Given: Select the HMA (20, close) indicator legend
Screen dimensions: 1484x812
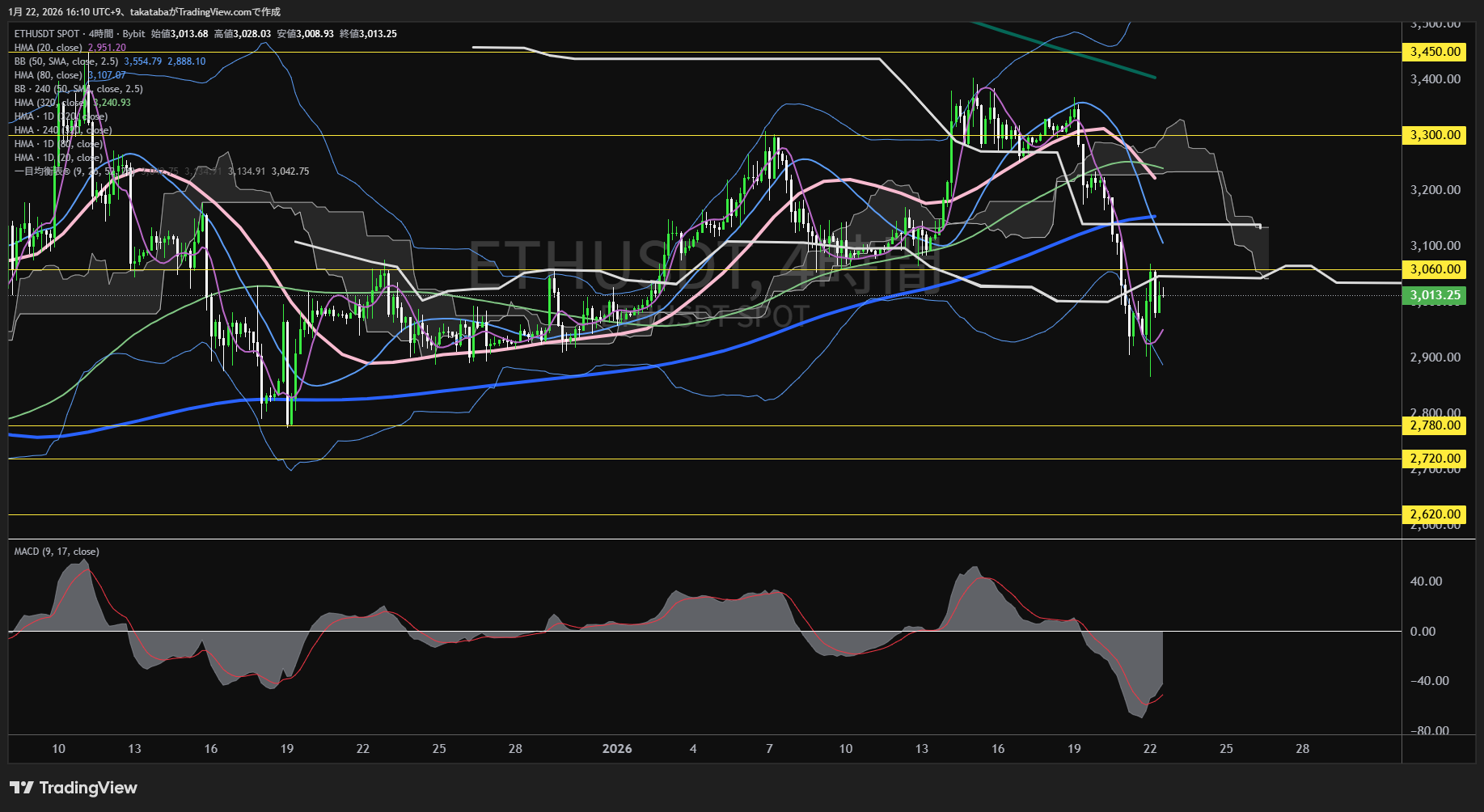Looking at the screenshot, I should [x=48, y=48].
